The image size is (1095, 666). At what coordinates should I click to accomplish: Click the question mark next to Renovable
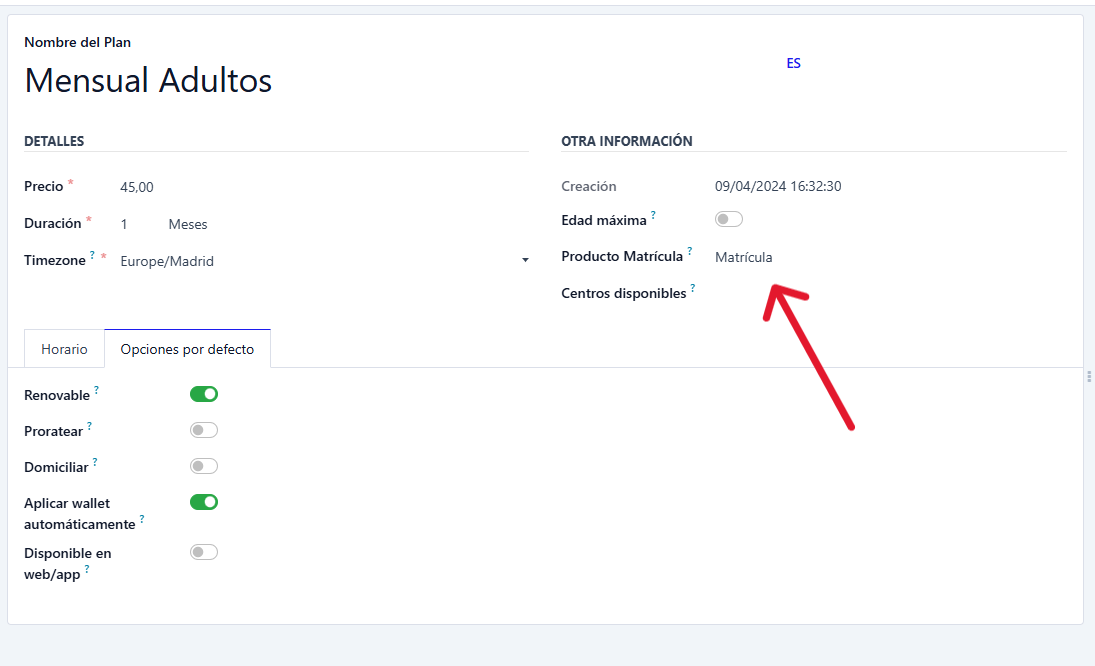(96, 390)
